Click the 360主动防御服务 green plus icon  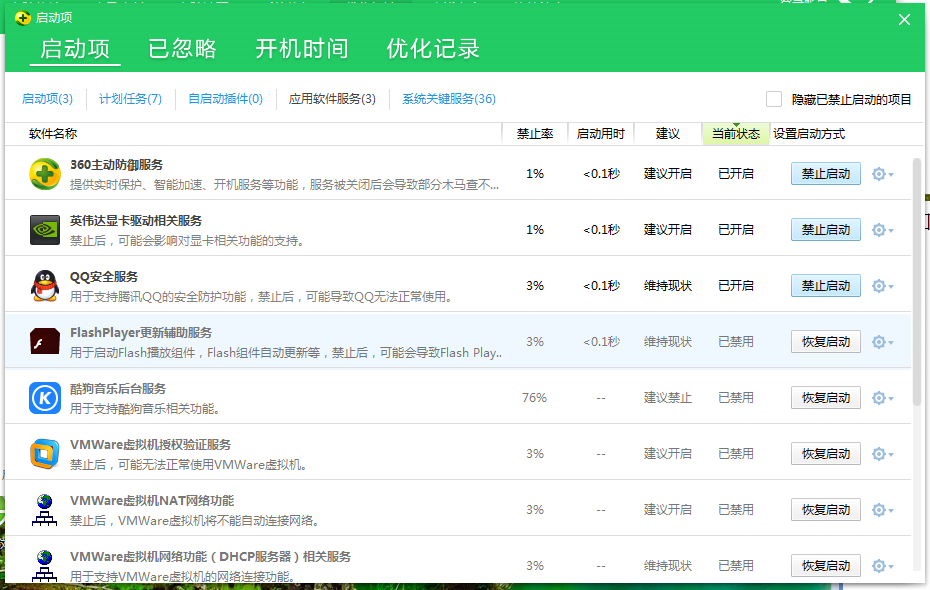[x=45, y=174]
